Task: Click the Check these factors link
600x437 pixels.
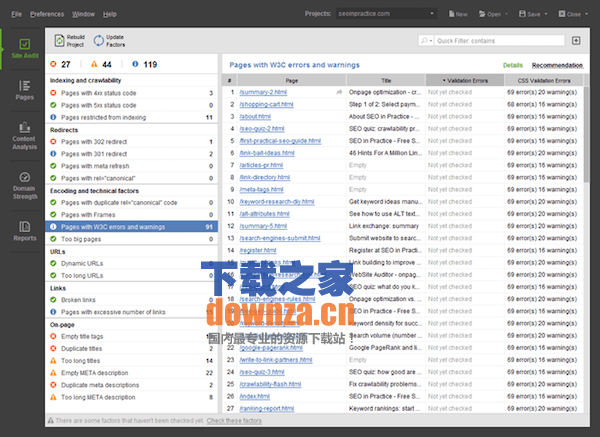Action: point(234,421)
